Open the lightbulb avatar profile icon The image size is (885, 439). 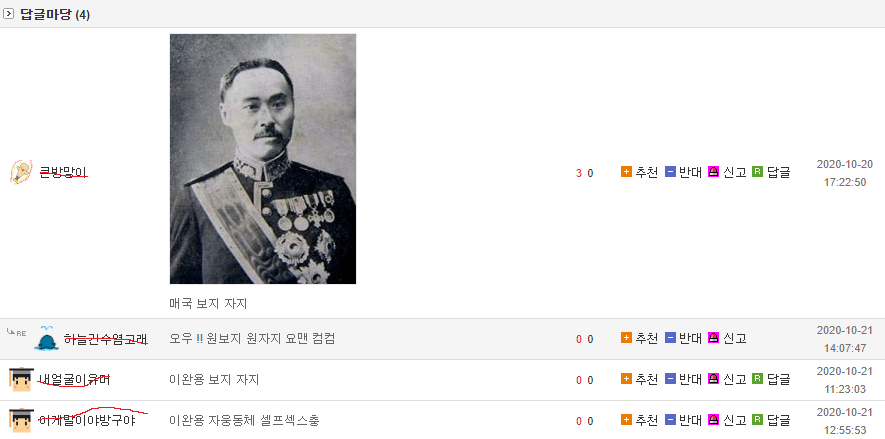(x=21, y=172)
